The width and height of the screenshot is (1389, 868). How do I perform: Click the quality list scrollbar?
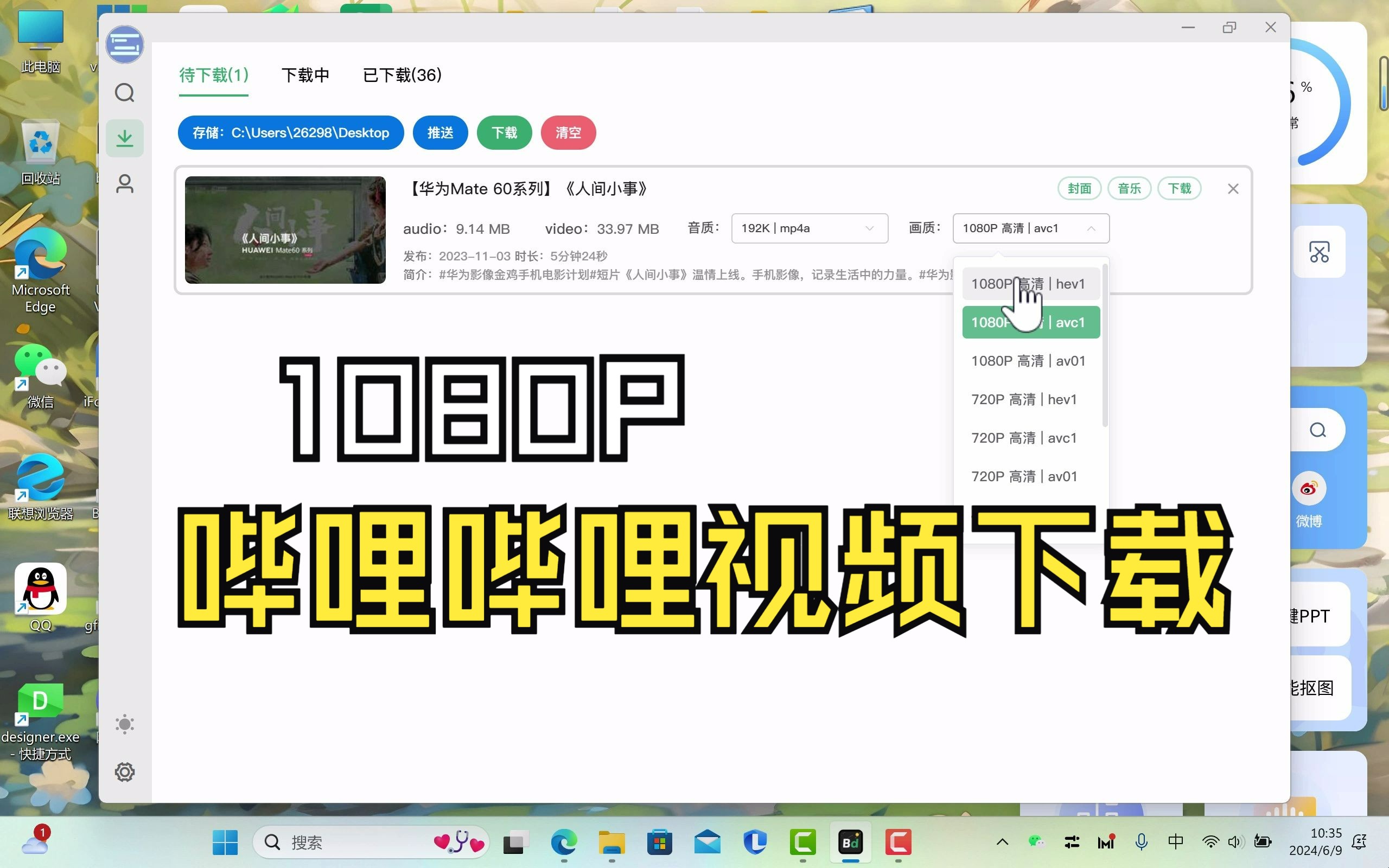[x=1105, y=346]
